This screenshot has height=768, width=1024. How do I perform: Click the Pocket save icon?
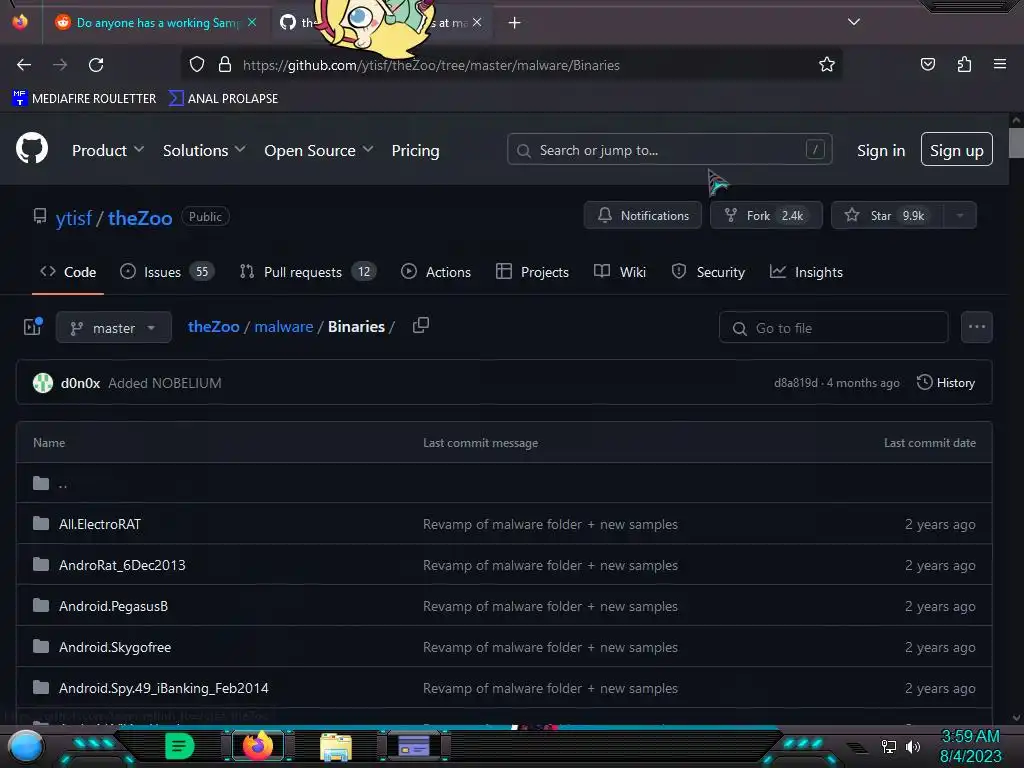click(927, 64)
